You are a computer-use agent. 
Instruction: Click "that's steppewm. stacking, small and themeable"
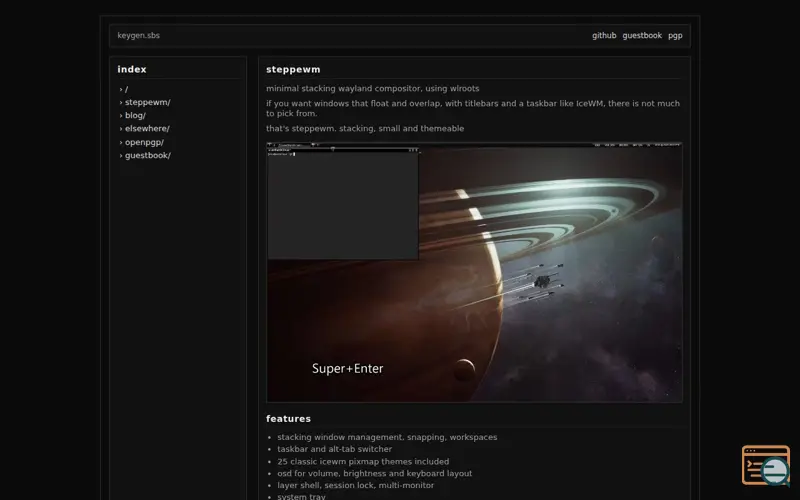365,129
